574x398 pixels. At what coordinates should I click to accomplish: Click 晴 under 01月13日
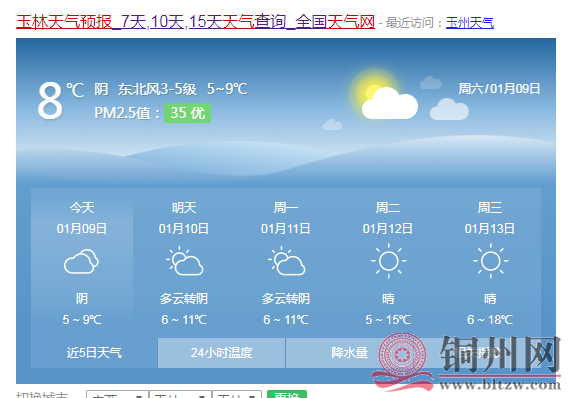[491, 299]
